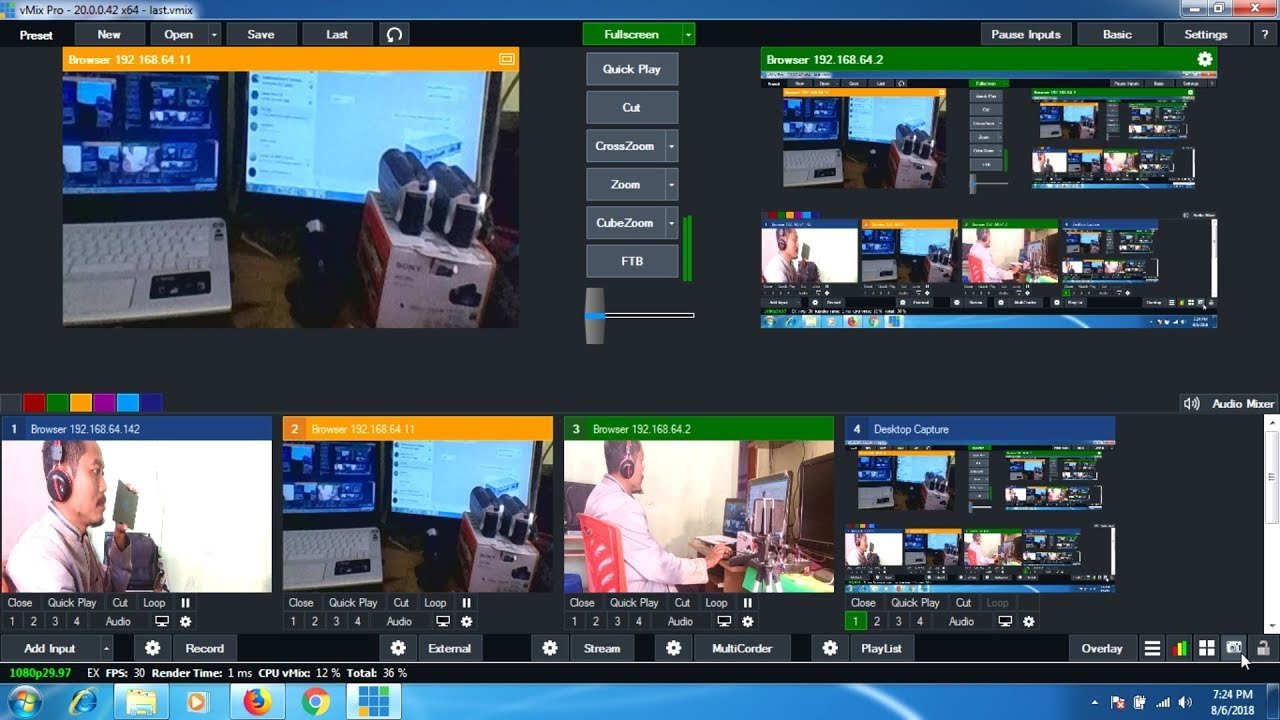Image resolution: width=1280 pixels, height=720 pixels.
Task: Click system tray volume icon
Action: coord(1186,702)
